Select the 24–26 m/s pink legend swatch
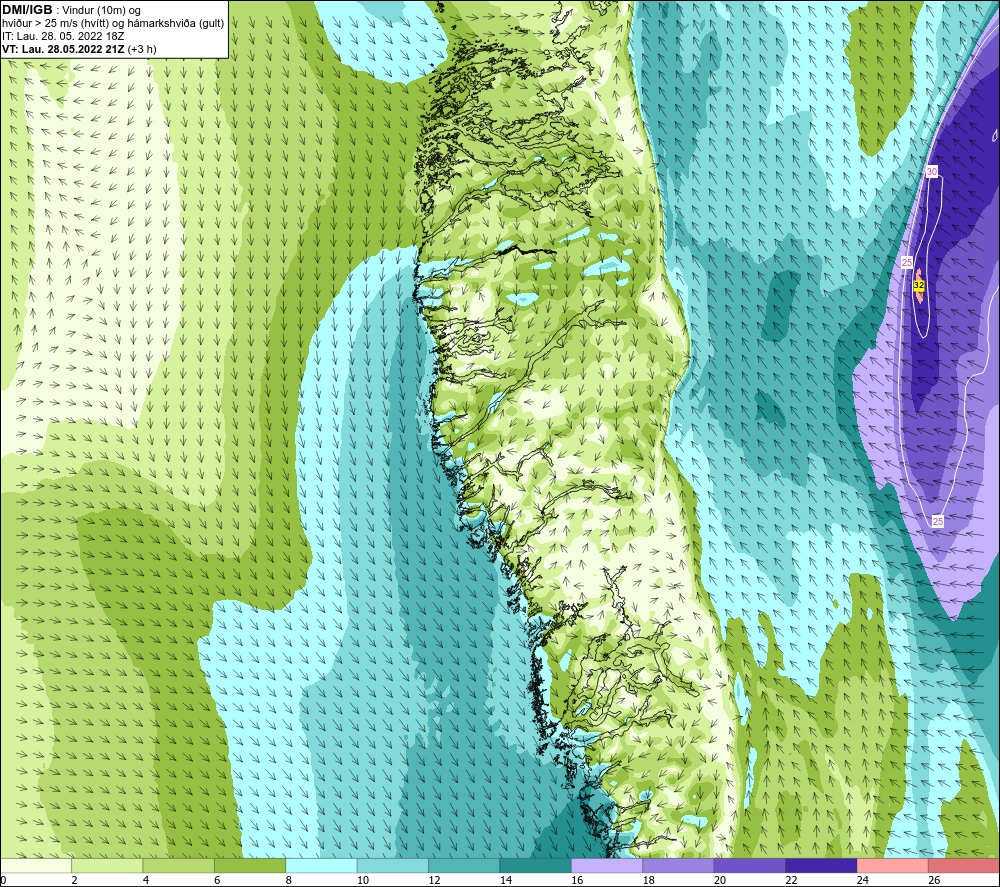1000x887 pixels. click(x=893, y=865)
